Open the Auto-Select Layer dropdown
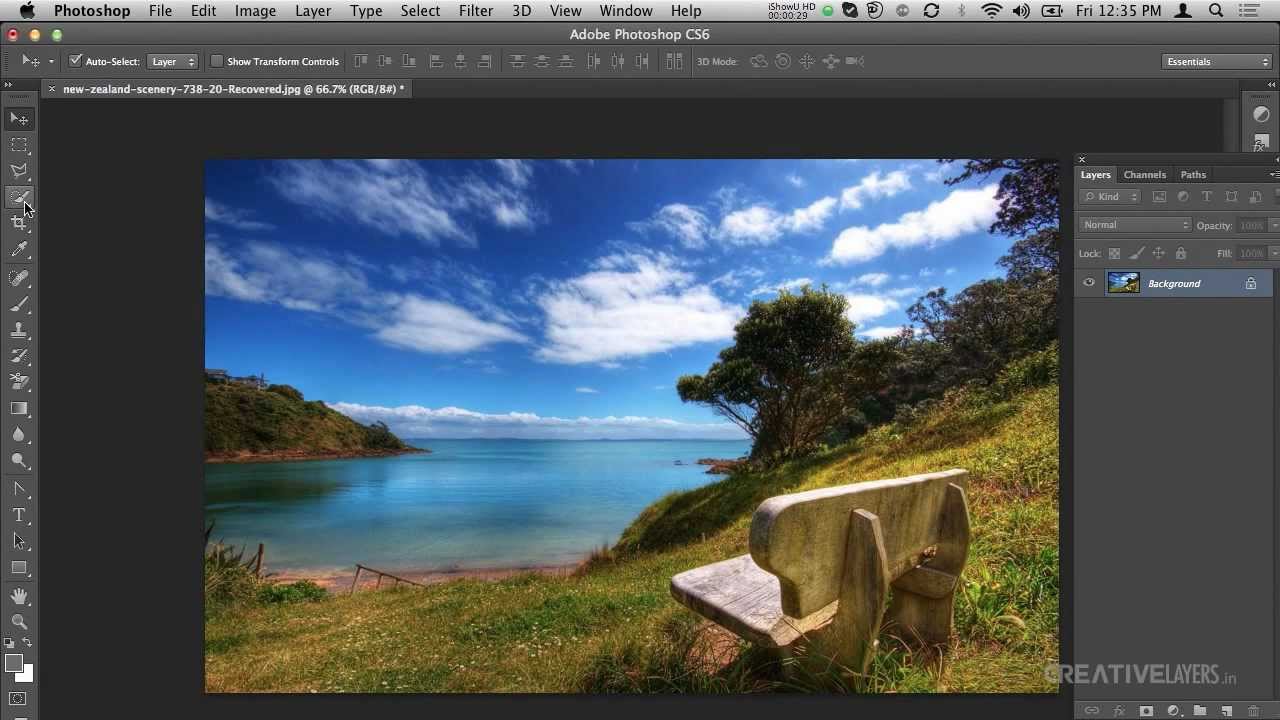 (x=173, y=61)
